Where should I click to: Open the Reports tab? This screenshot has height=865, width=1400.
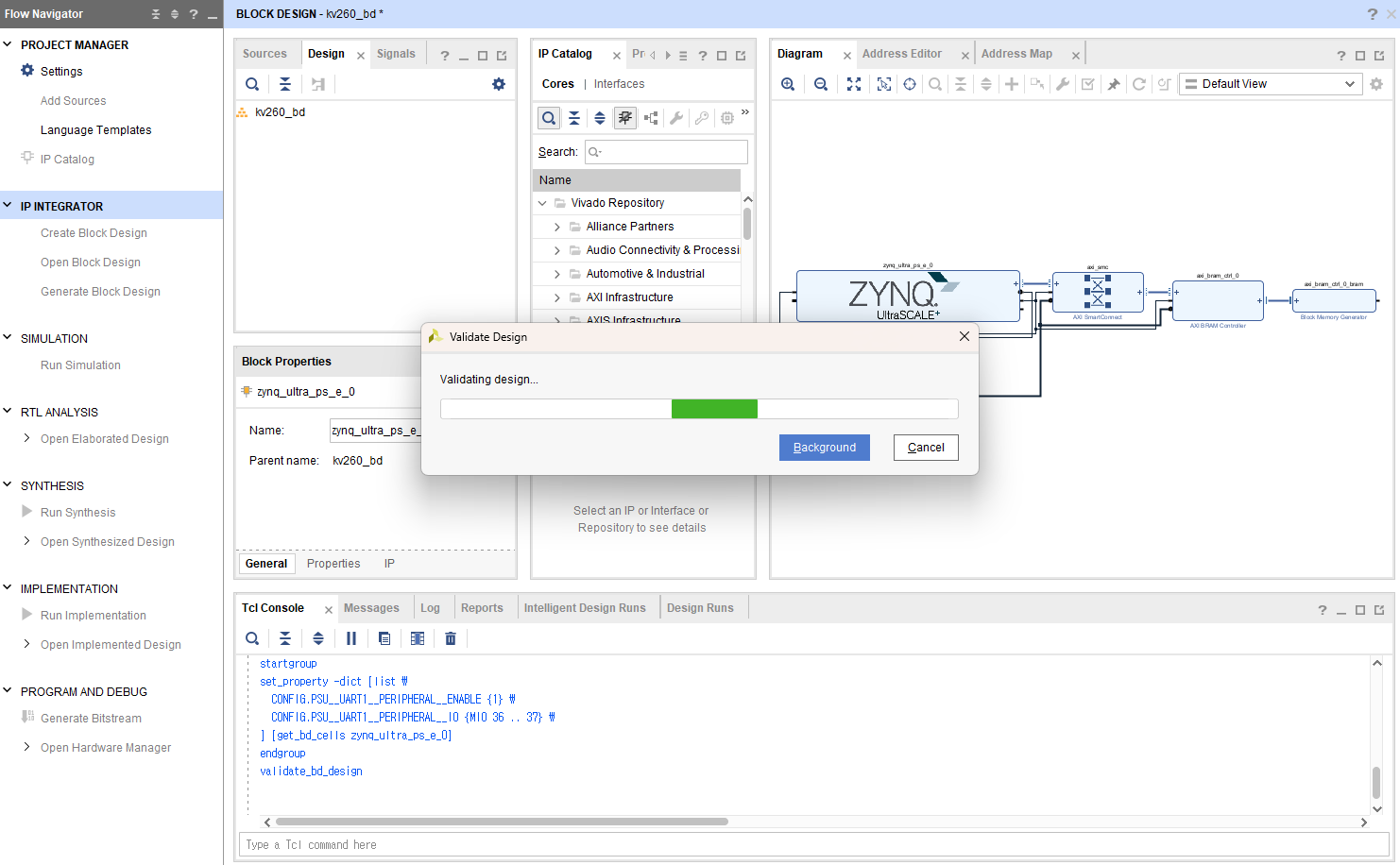coord(482,608)
